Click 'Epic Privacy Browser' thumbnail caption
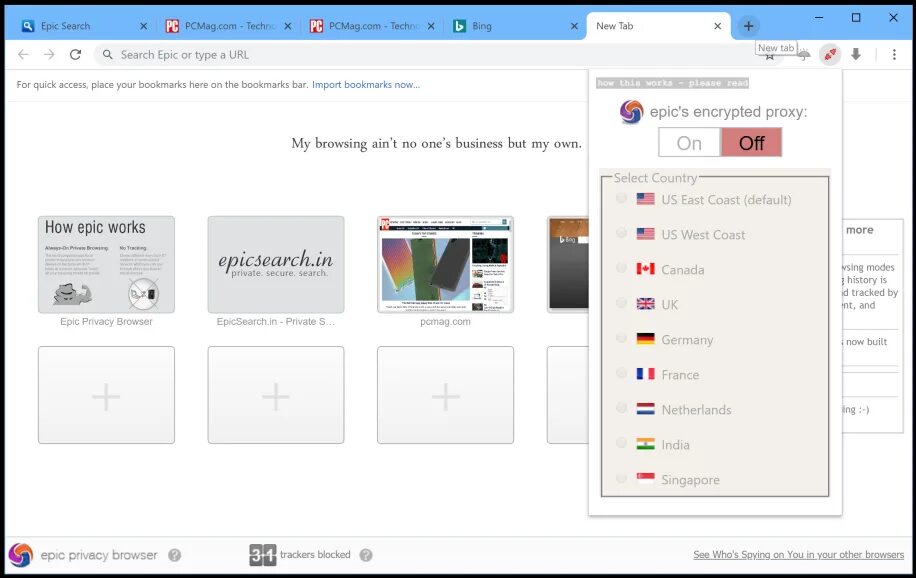This screenshot has width=916, height=578. tap(106, 321)
